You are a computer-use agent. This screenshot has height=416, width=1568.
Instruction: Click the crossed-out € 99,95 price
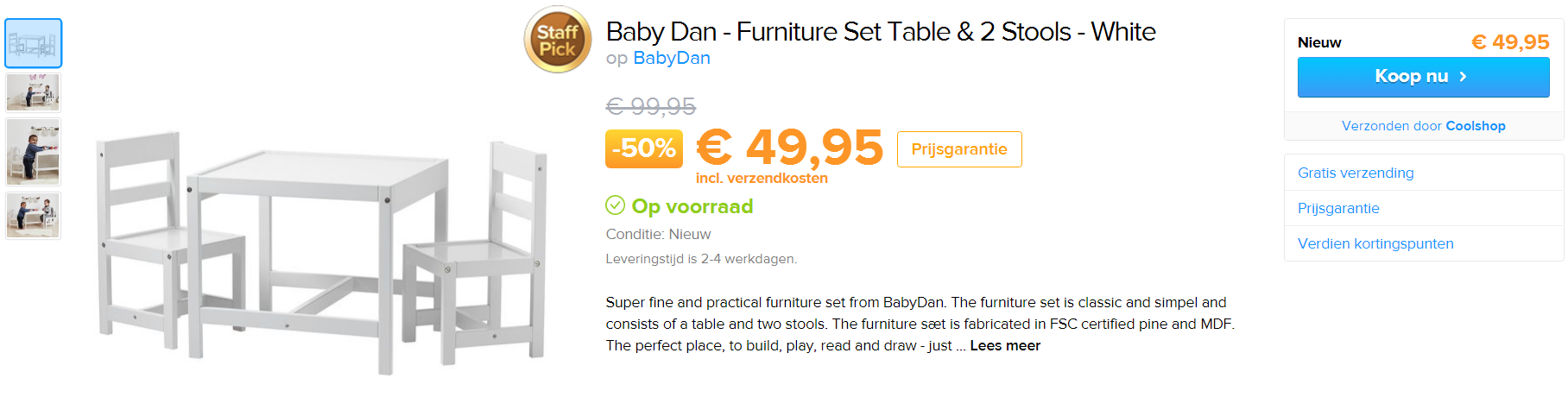click(650, 106)
